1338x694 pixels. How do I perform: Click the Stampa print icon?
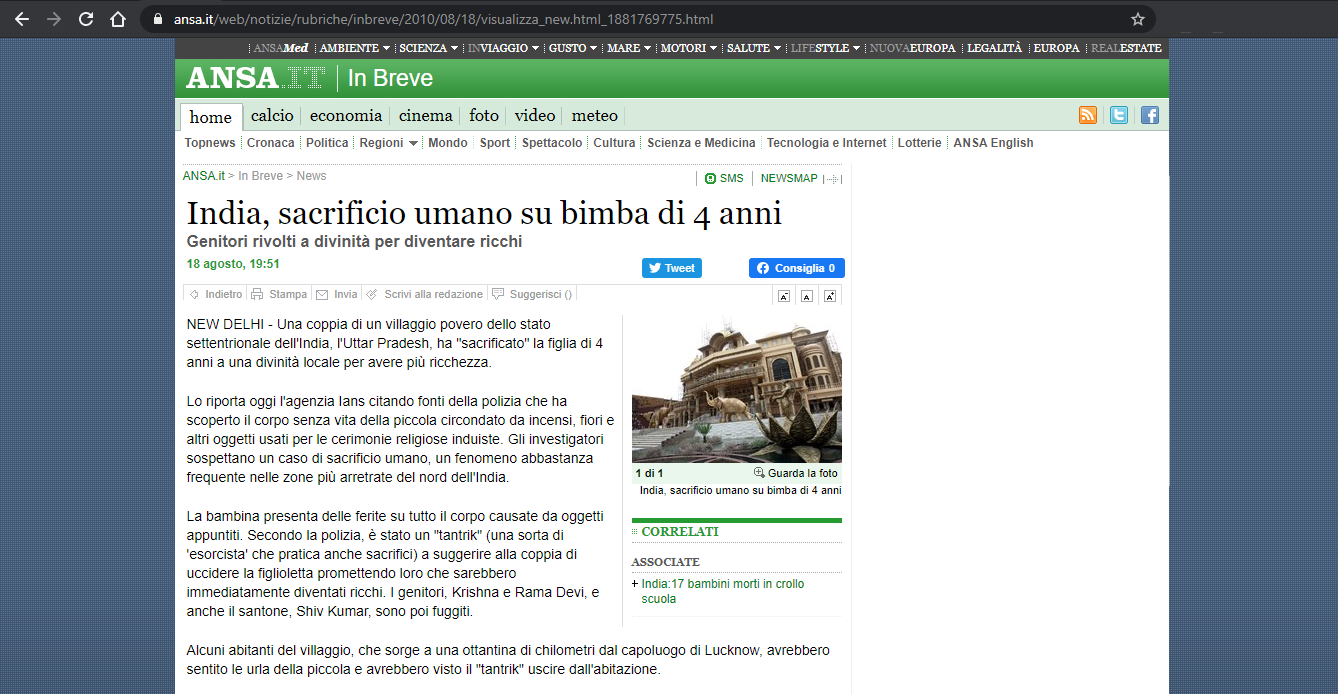click(257, 294)
